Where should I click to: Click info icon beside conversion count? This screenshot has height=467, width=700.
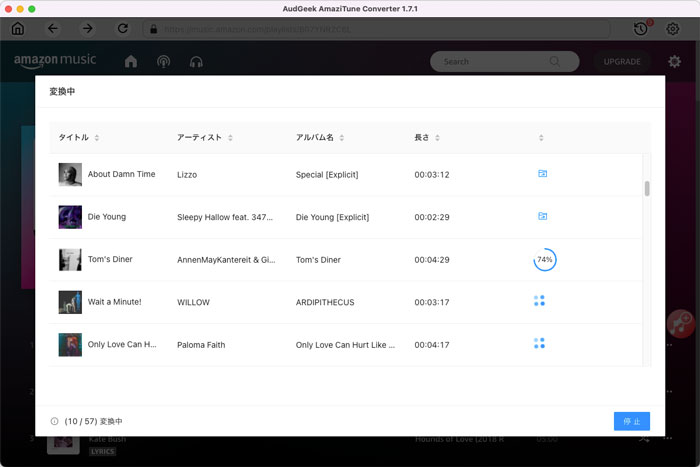click(x=54, y=421)
